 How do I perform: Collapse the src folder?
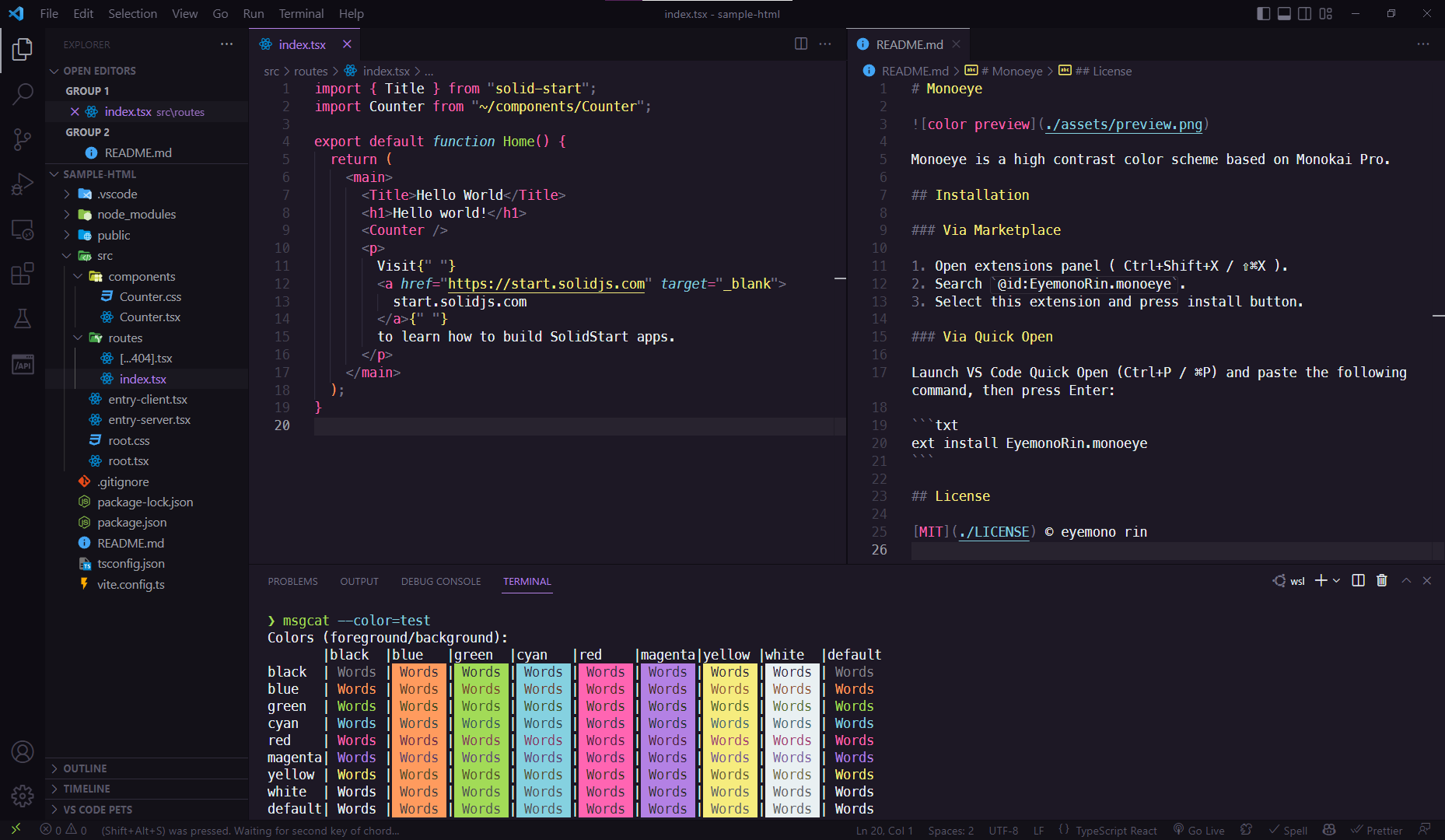coord(147,256)
